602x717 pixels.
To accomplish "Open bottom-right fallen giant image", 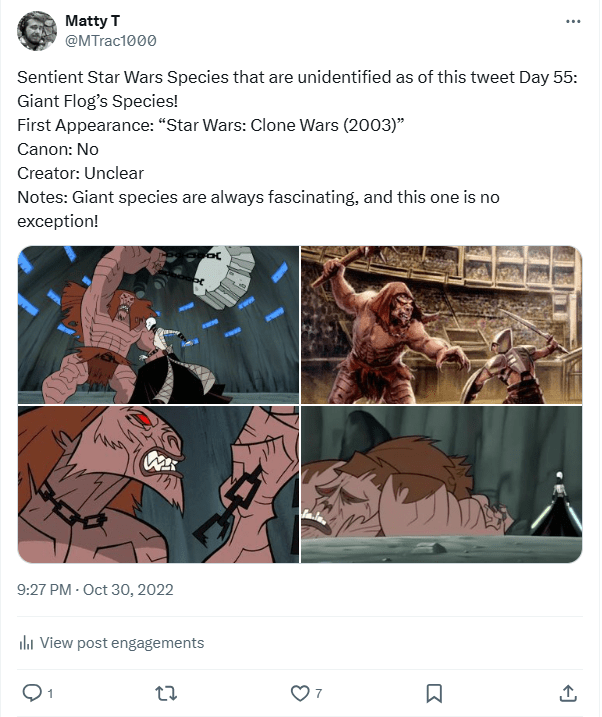I will click(x=441, y=484).
